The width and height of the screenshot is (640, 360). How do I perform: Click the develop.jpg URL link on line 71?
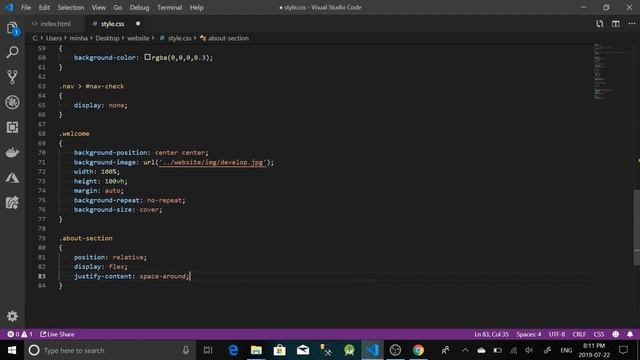pos(212,162)
